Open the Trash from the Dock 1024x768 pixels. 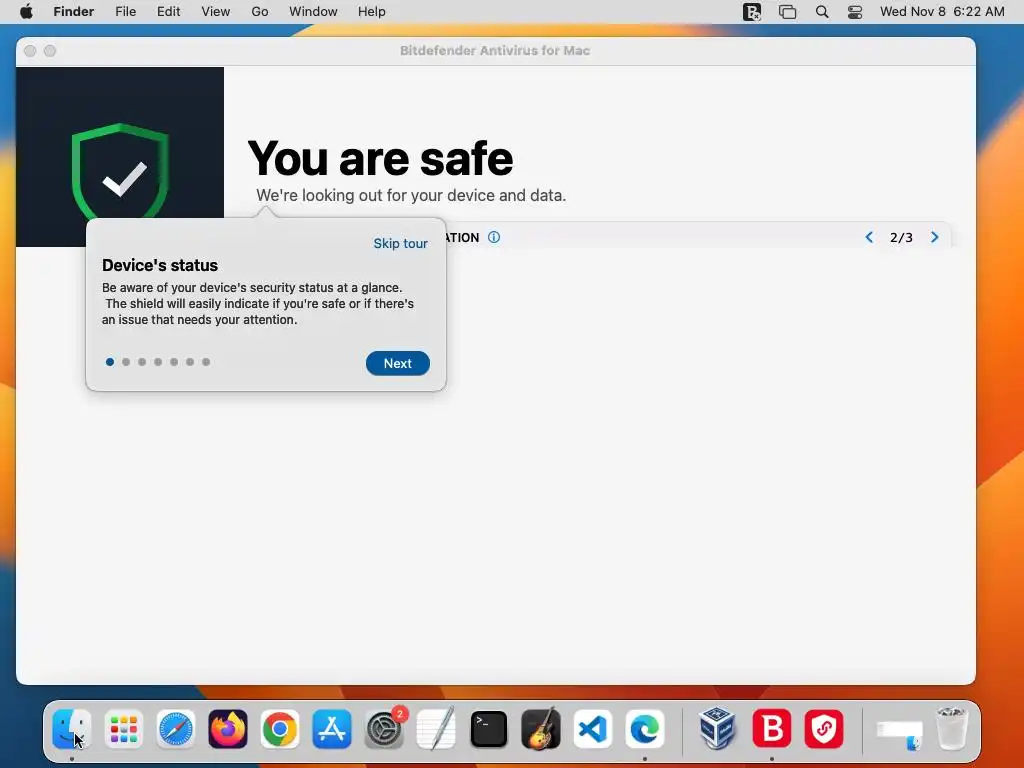tap(951, 728)
